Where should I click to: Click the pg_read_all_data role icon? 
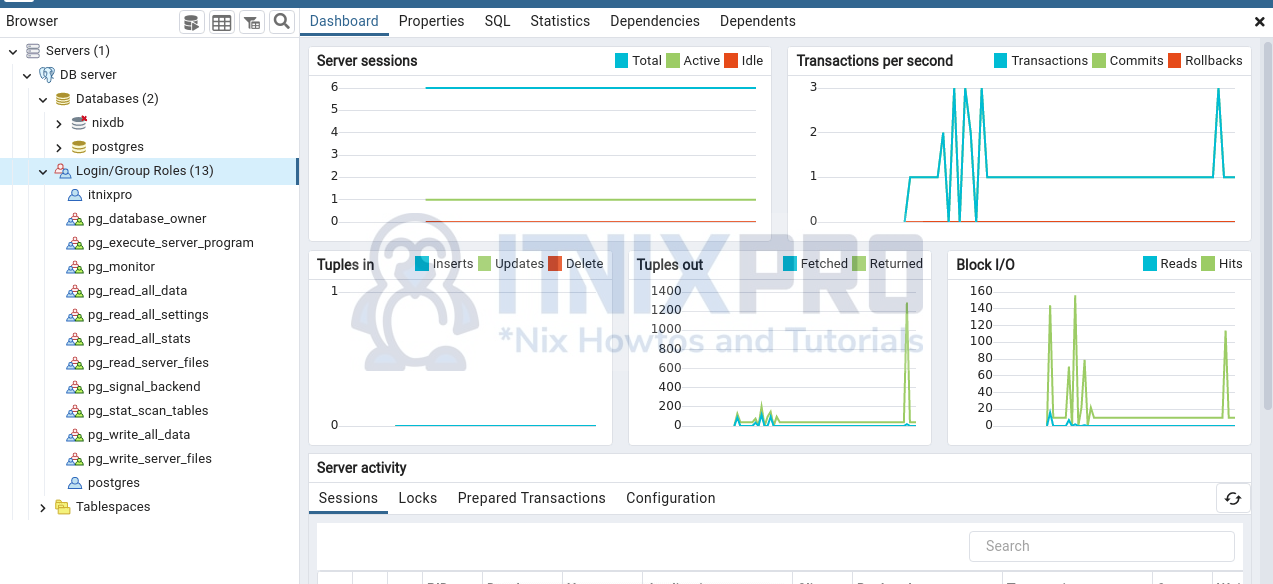(75, 291)
